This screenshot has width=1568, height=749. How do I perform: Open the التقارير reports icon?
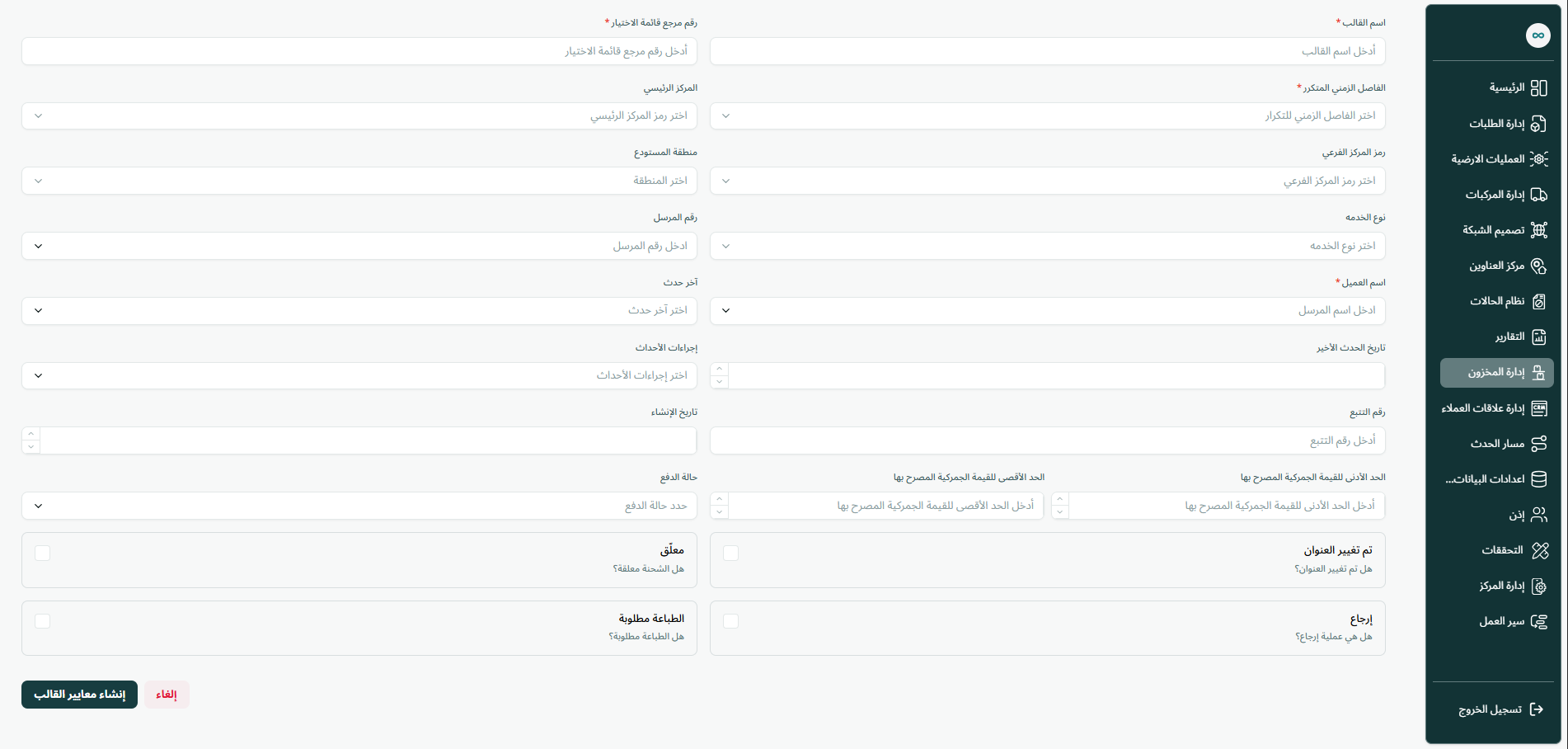[x=1538, y=337]
